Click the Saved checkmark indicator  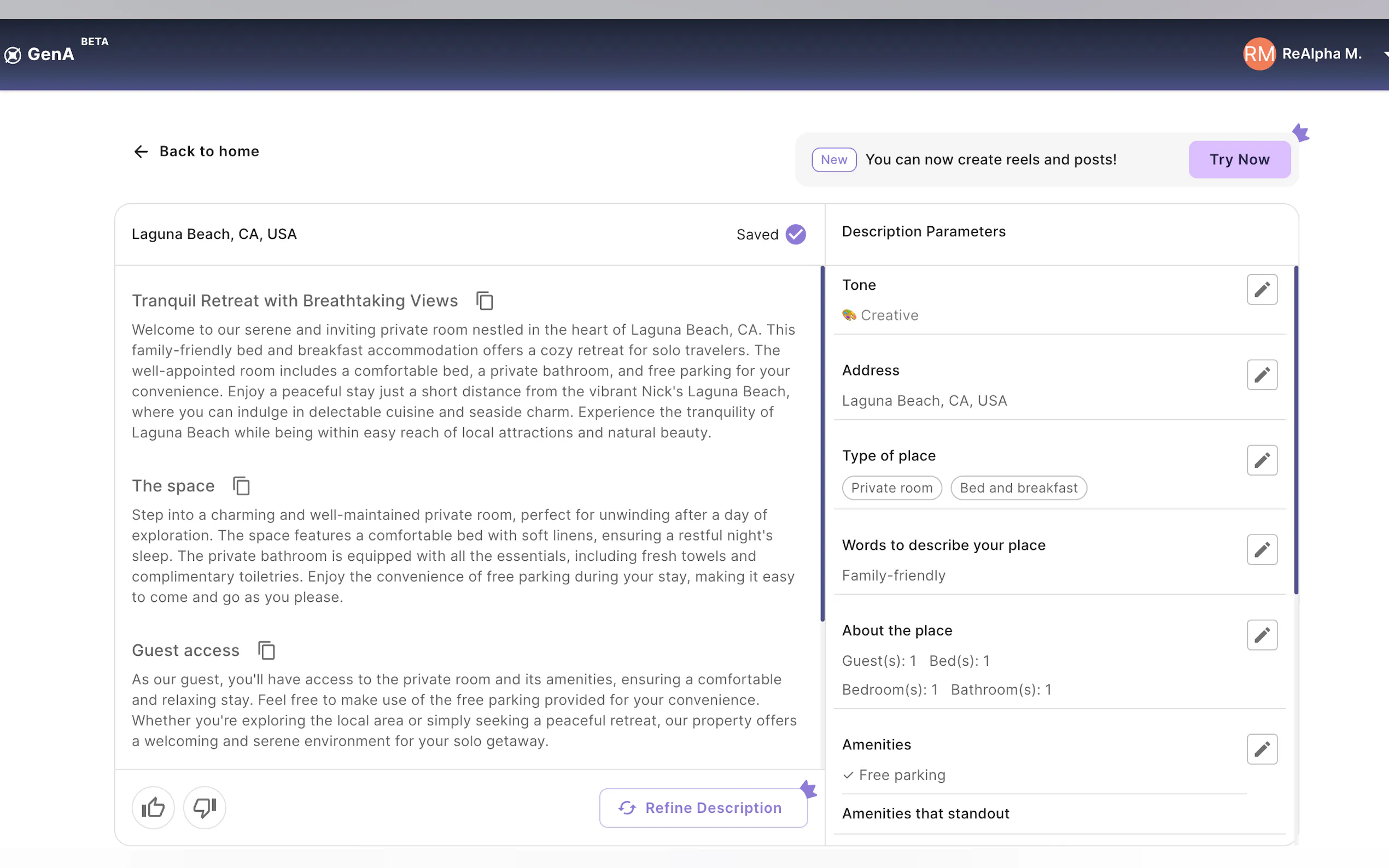point(795,234)
